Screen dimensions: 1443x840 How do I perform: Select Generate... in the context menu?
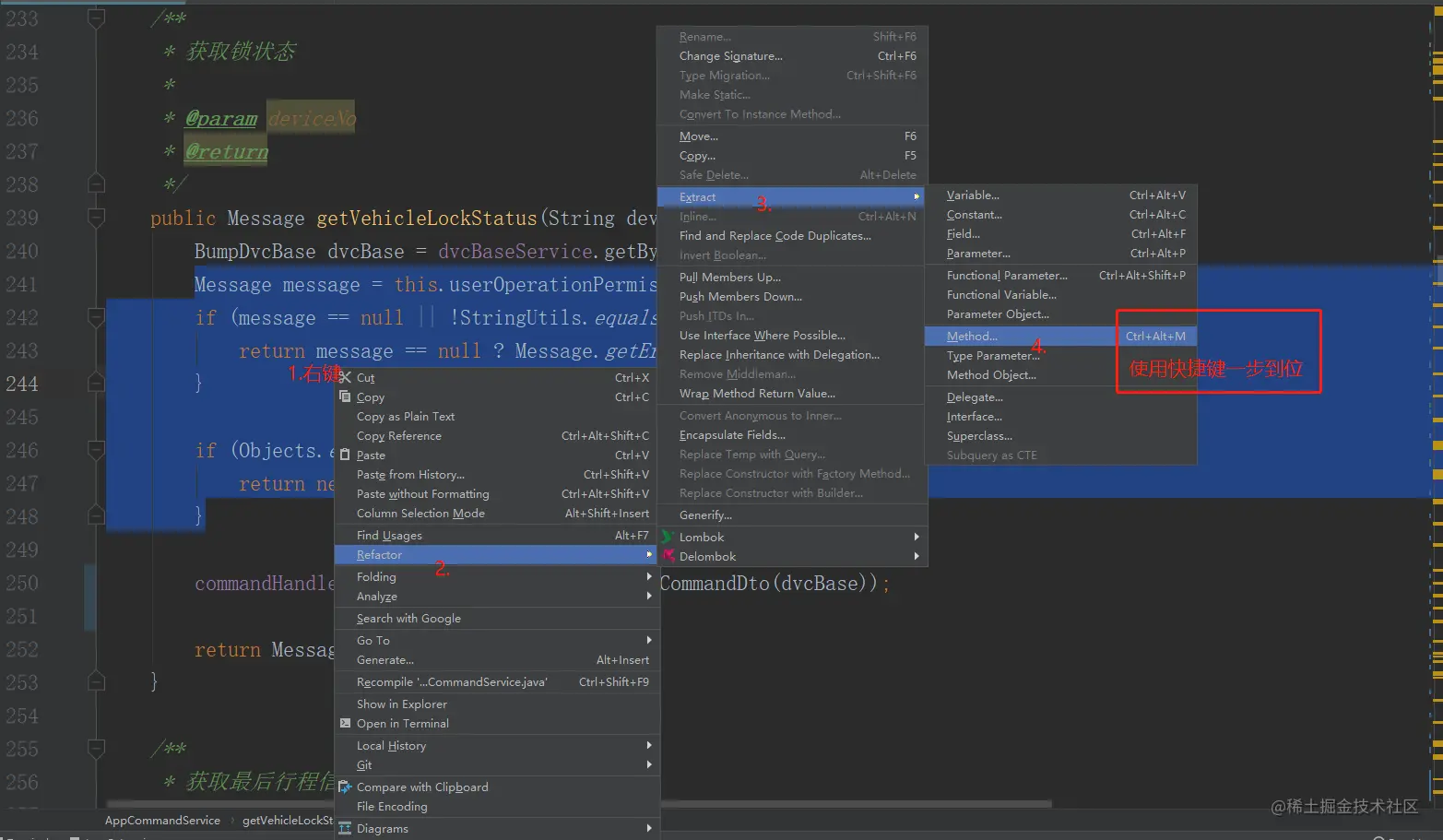(x=497, y=660)
